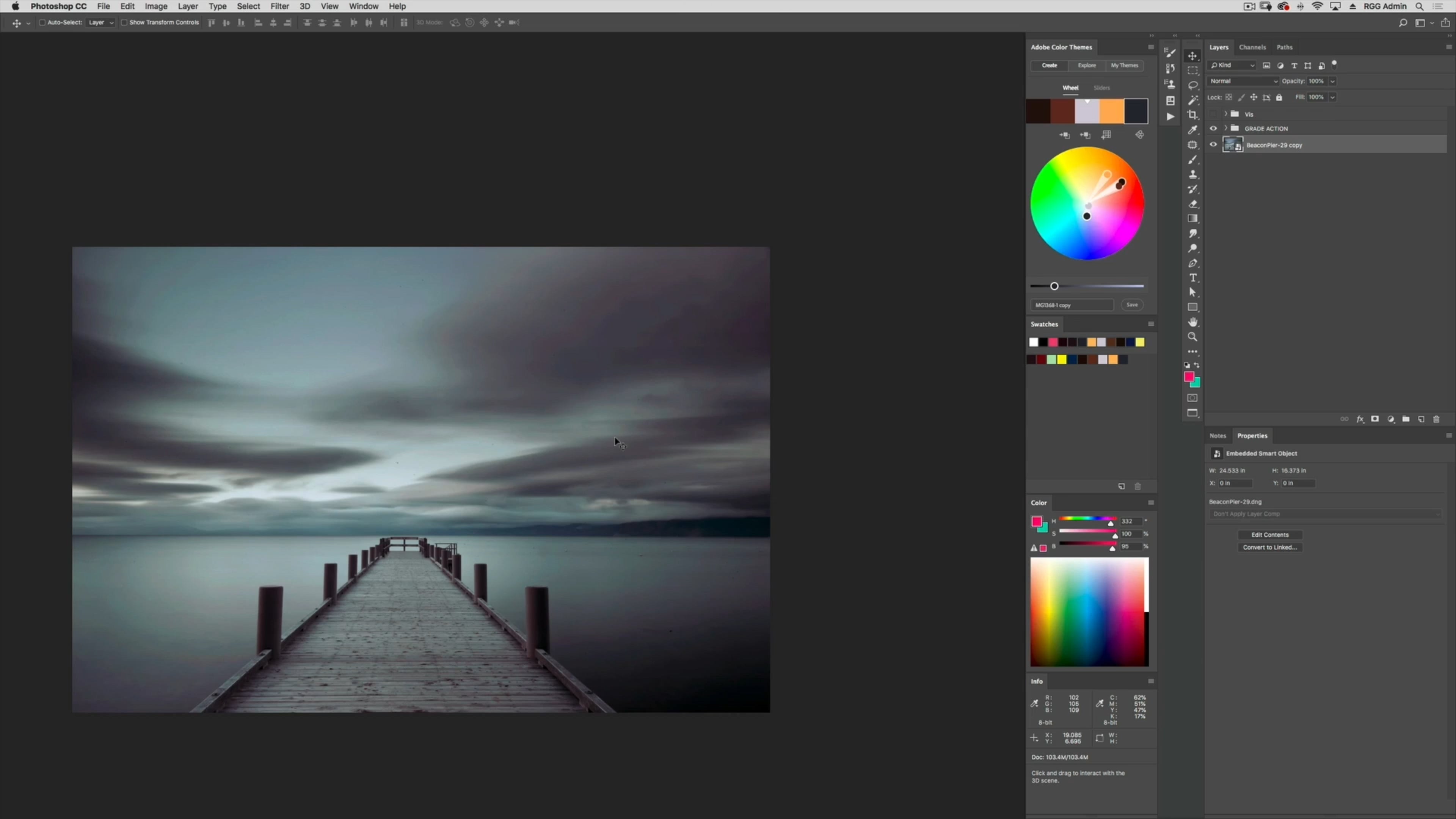Hide the GRADE ACTION group
The image size is (1456, 819).
pos(1213,128)
